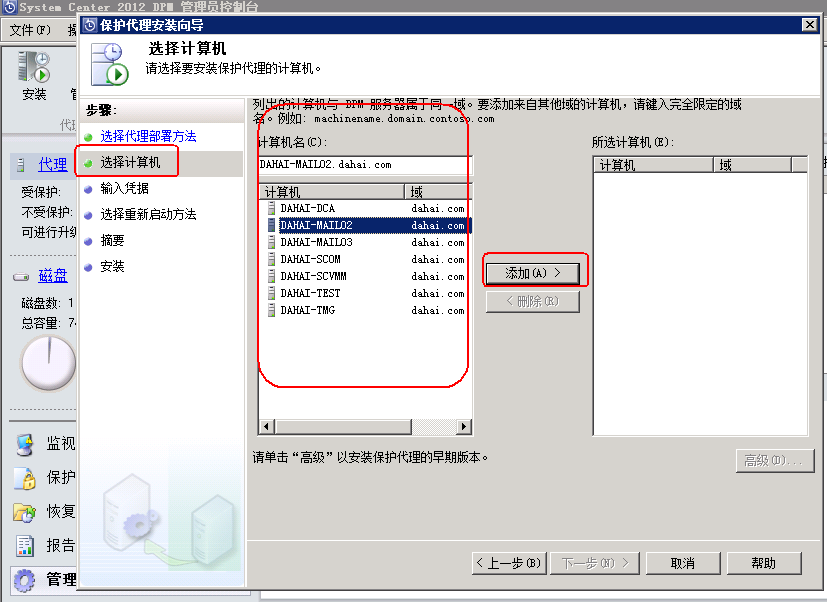Click the server icon beside DAHAI-DCA
The height and width of the screenshot is (602, 827).
272,208
